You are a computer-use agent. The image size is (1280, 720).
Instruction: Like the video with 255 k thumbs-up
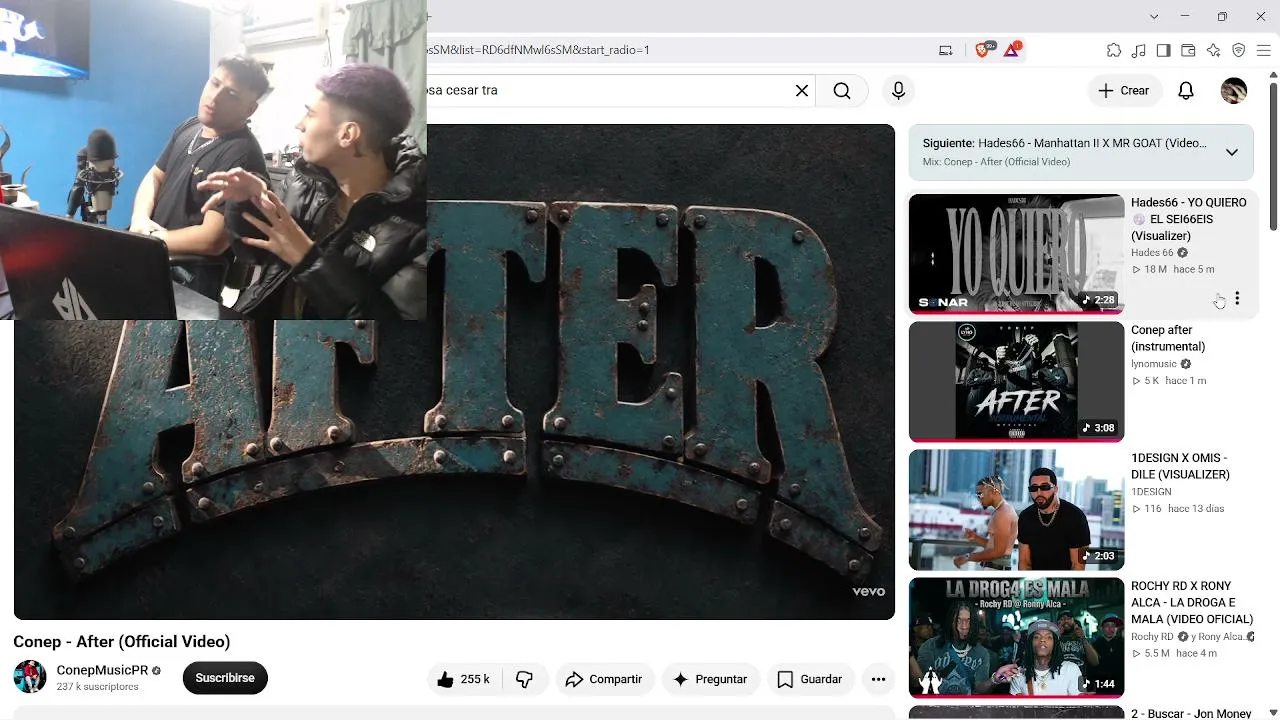point(463,679)
